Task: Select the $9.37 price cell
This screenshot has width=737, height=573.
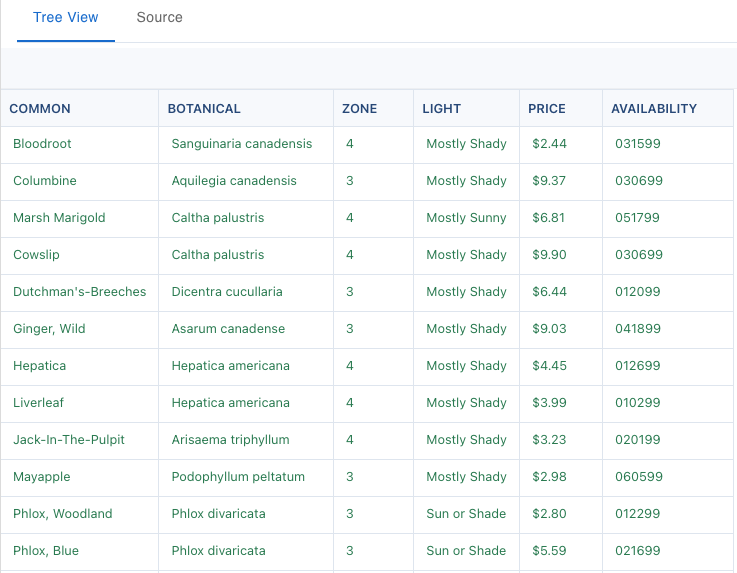Action: pyautogui.click(x=561, y=181)
